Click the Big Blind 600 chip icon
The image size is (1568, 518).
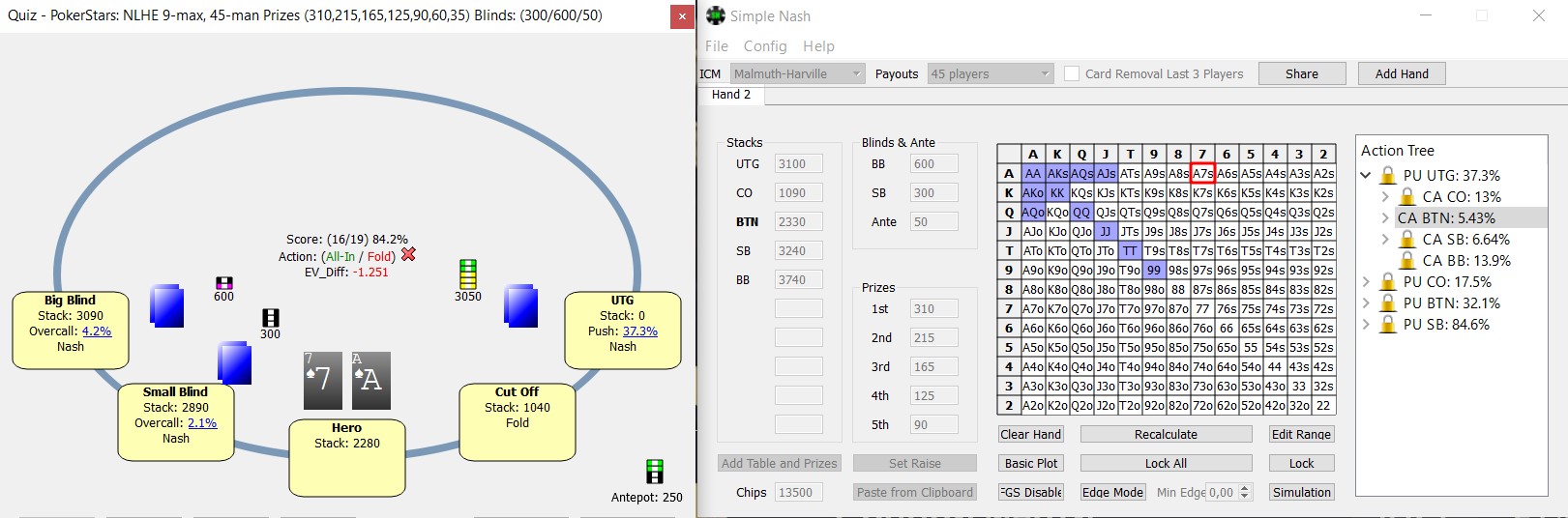pos(224,283)
